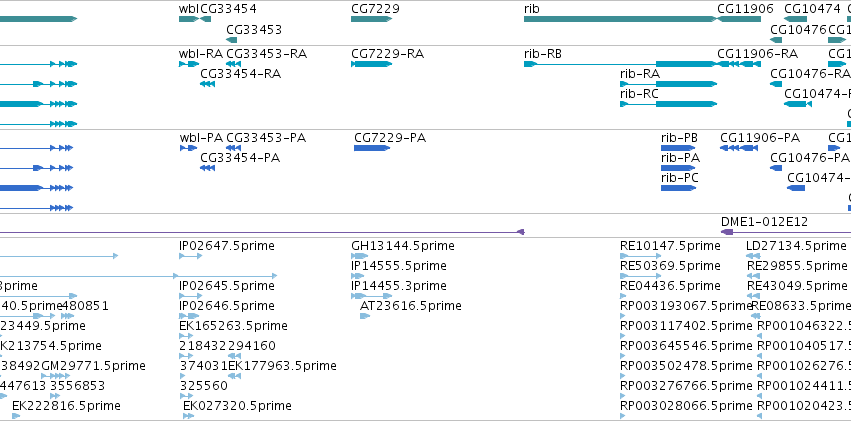
Task: Select the rib-RB transcript glyph
Action: coord(620,64)
